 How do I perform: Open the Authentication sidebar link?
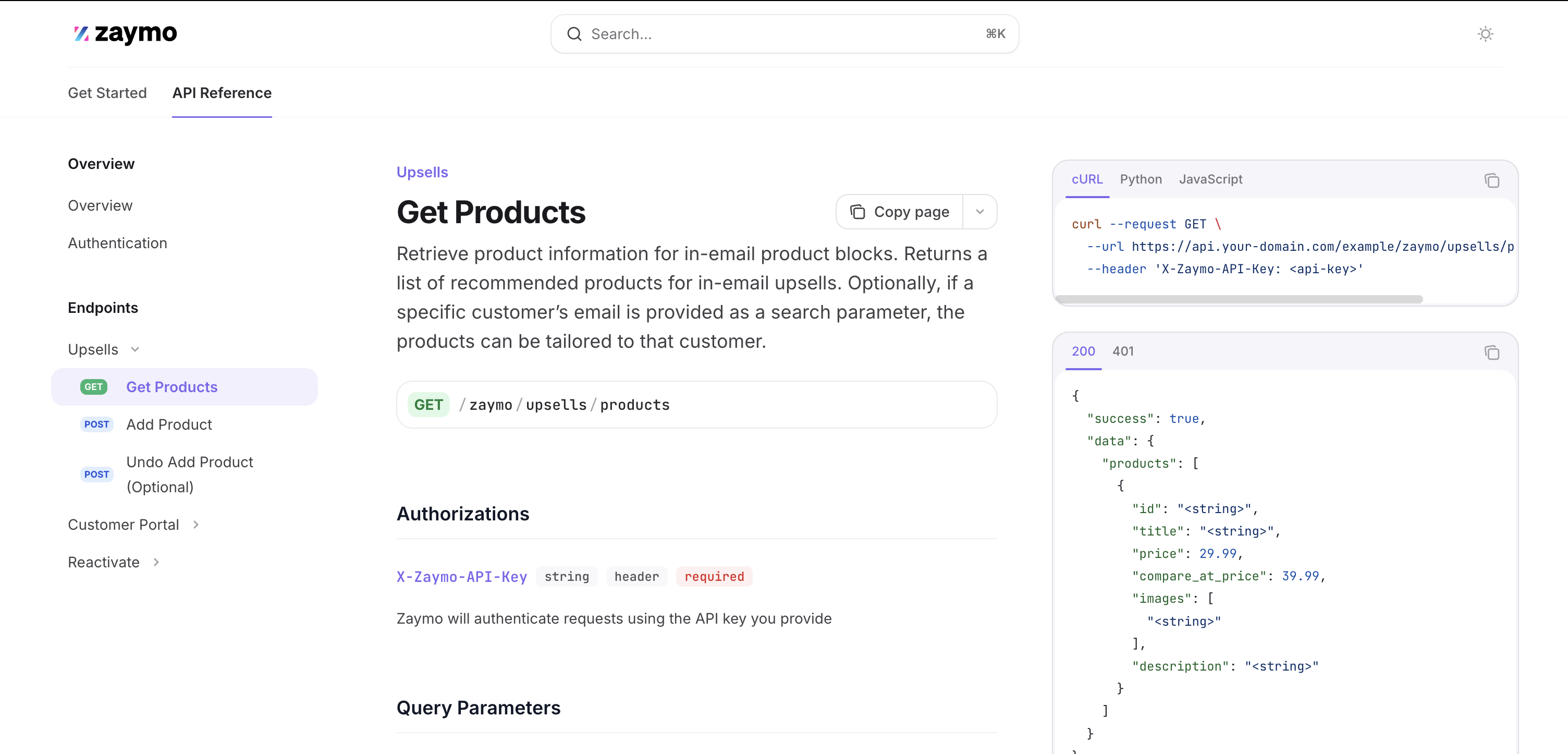117,243
